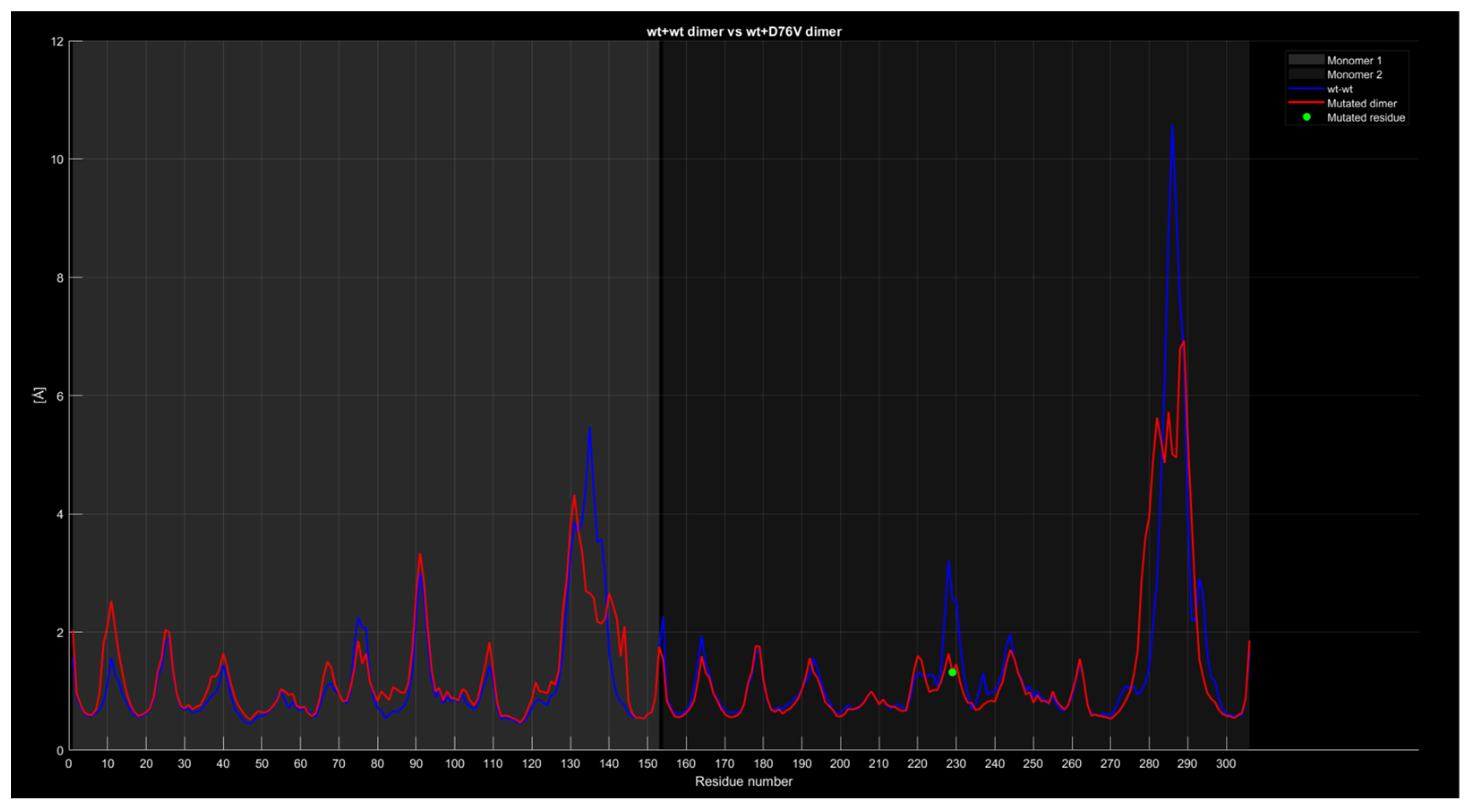Click the Monomer 2 legend swatch
Image resolution: width=1470 pixels, height=812 pixels.
coord(1306,74)
